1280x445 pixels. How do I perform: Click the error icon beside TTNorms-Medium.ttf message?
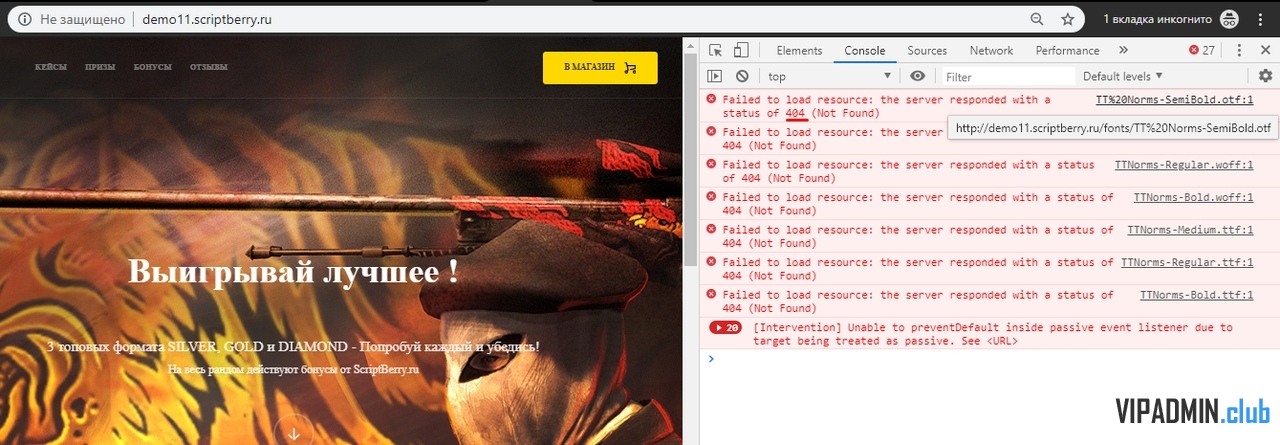coord(712,229)
